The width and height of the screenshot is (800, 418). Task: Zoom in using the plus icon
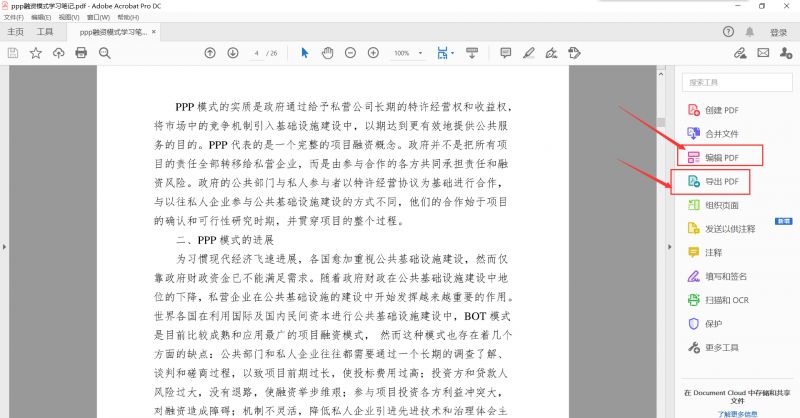click(x=371, y=53)
